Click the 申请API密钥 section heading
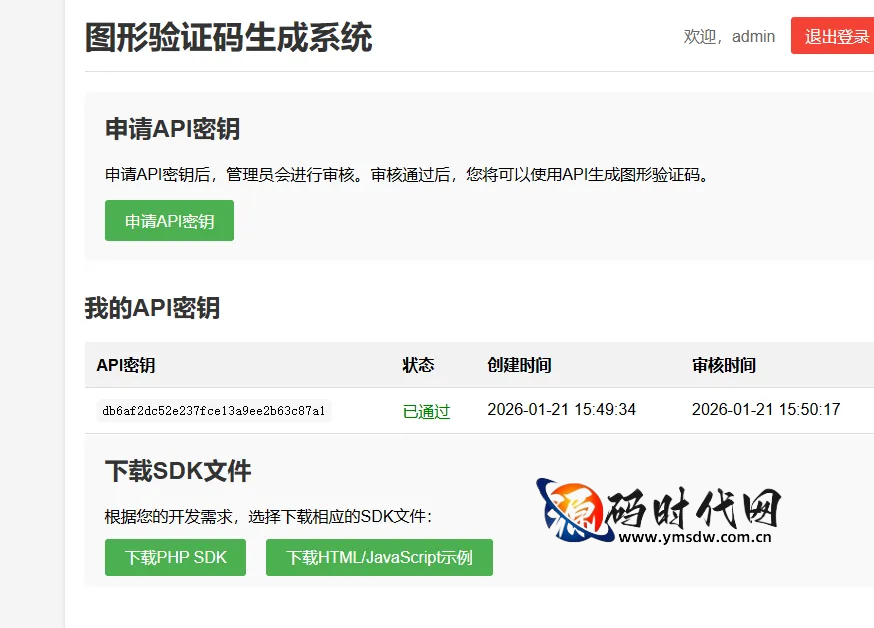The width and height of the screenshot is (874, 628). point(172,129)
